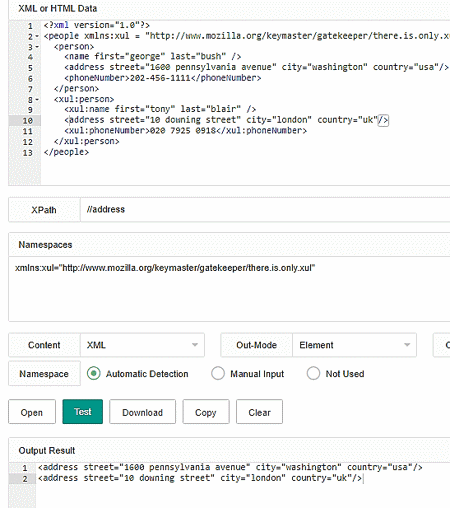Focus the XPath input containing //address

pyautogui.click(x=265, y=209)
